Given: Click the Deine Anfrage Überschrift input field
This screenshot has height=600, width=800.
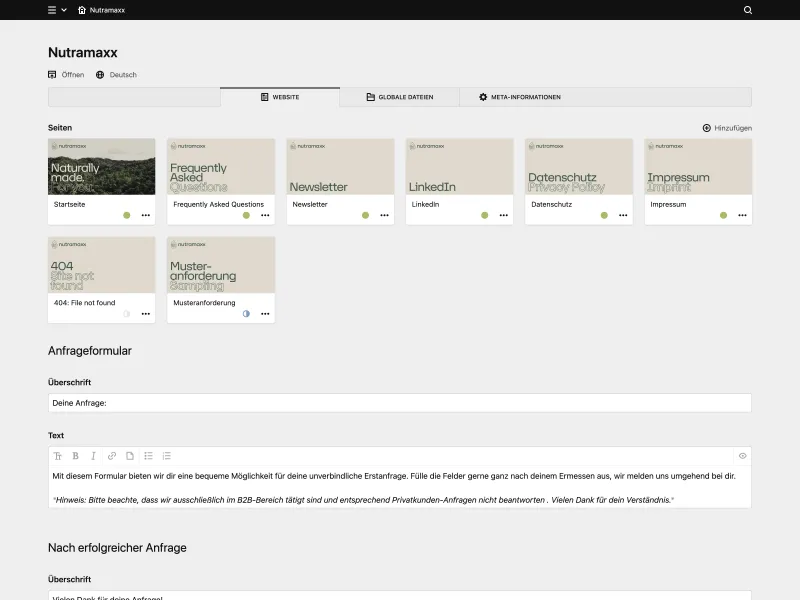Looking at the screenshot, I should pos(397,402).
